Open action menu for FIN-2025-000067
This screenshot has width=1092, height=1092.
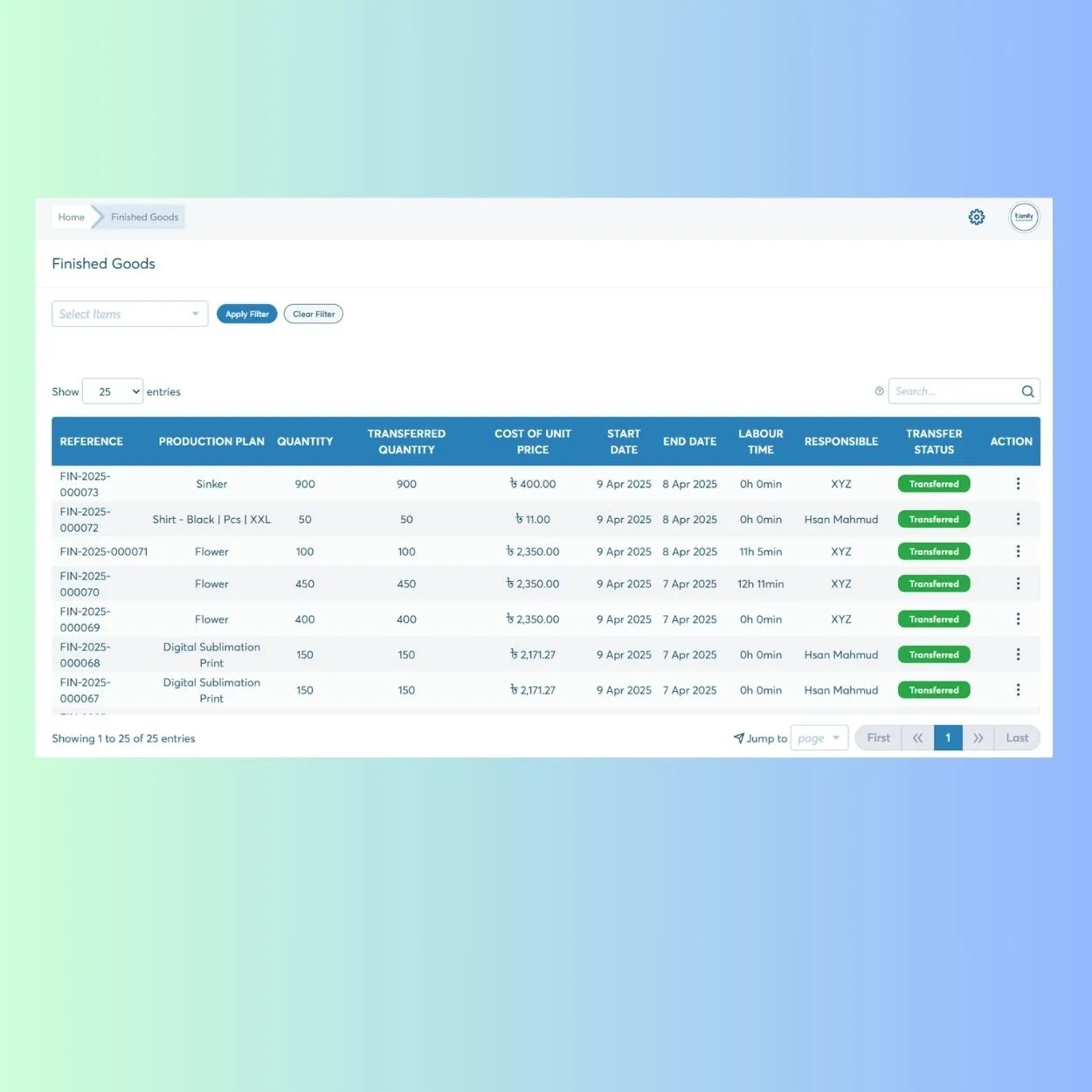(1018, 689)
